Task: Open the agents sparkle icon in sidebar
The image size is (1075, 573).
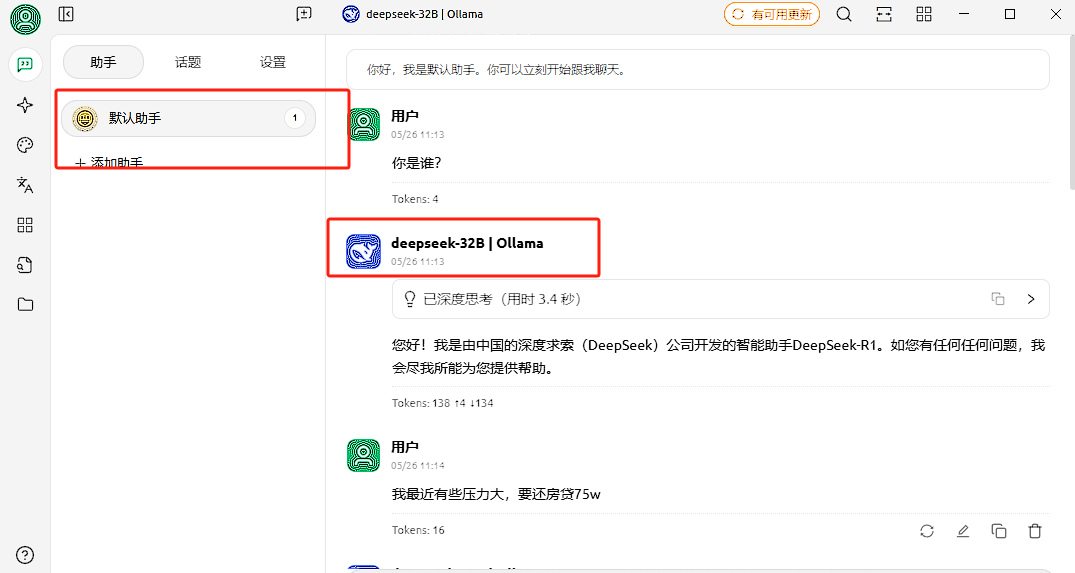Action: click(x=25, y=105)
